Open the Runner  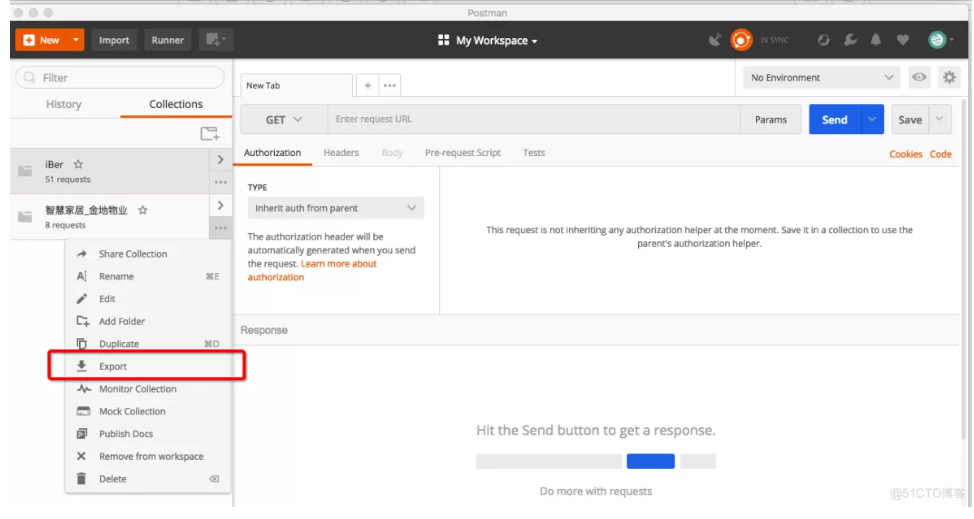click(168, 40)
